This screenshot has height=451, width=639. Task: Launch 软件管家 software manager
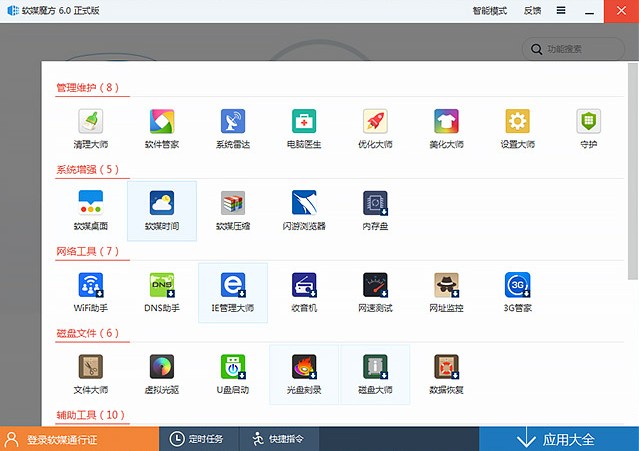click(162, 128)
